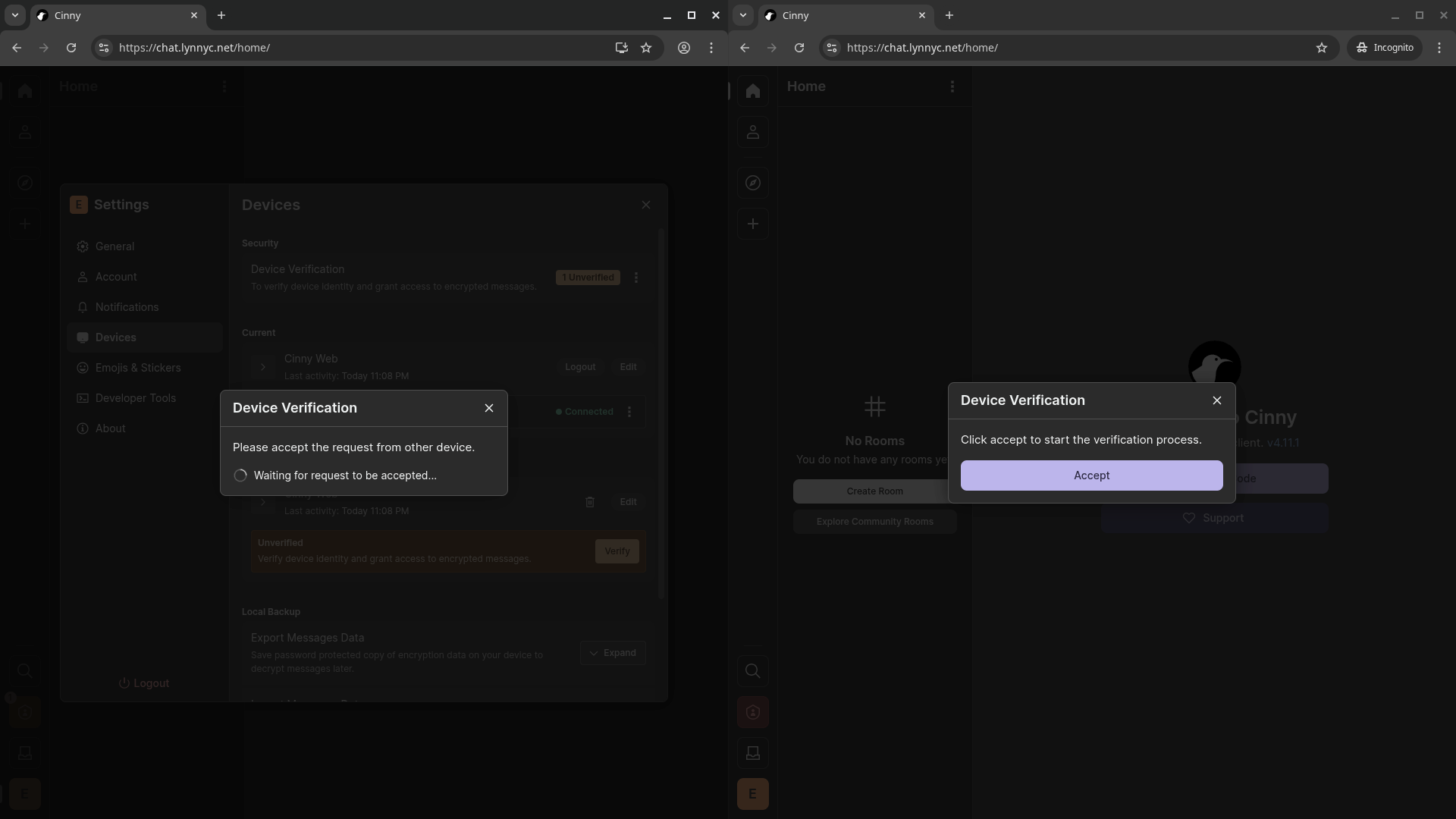This screenshot has width=1456, height=819.
Task: Click the 1 Unverified badge under Device Verification
Action: point(588,278)
